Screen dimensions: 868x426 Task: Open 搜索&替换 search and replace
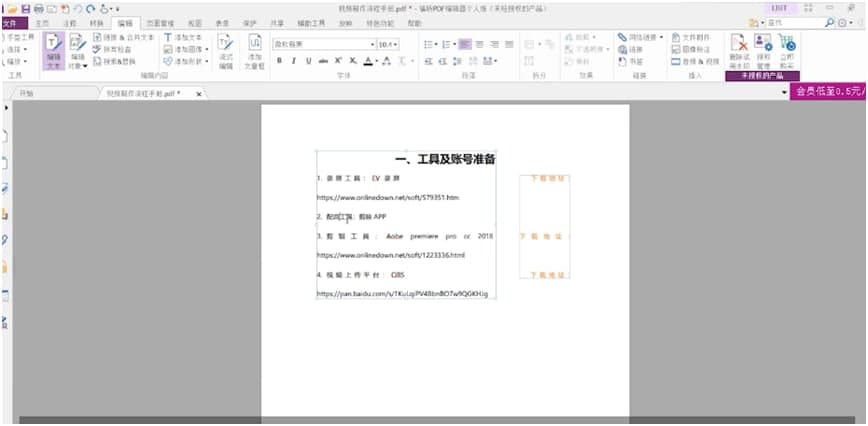tap(115, 62)
